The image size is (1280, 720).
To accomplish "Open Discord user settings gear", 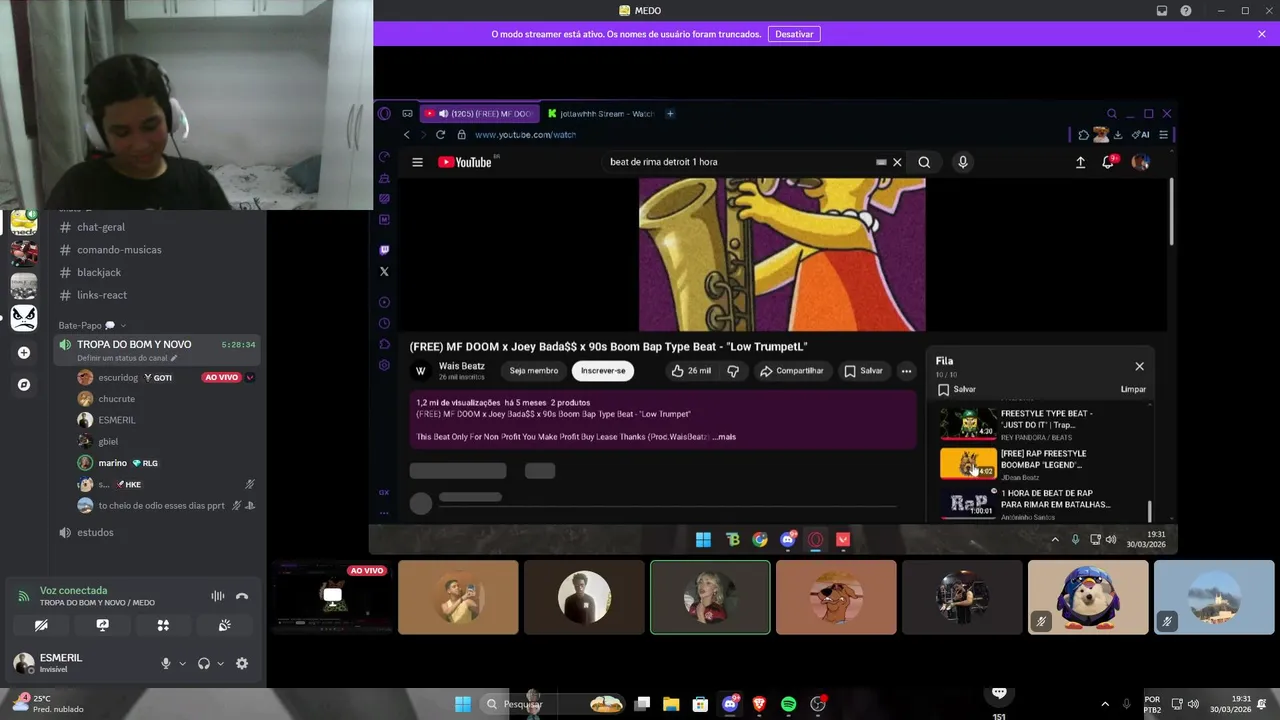I will pos(242,663).
